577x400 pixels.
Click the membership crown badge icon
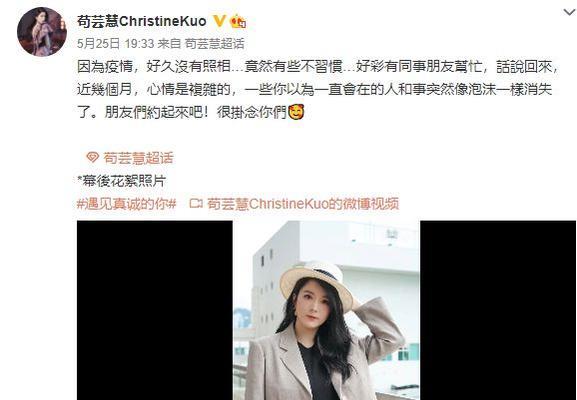pos(238,21)
